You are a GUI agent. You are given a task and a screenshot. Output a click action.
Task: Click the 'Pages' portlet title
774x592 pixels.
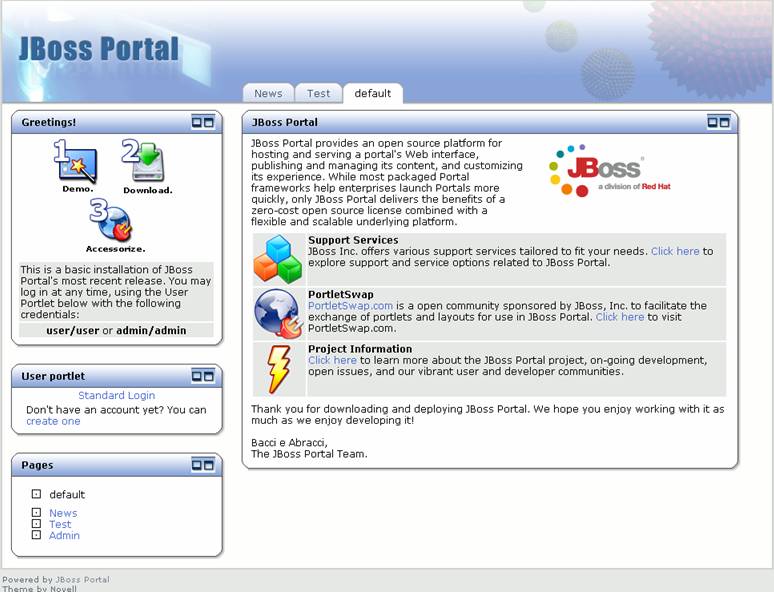coord(37,465)
